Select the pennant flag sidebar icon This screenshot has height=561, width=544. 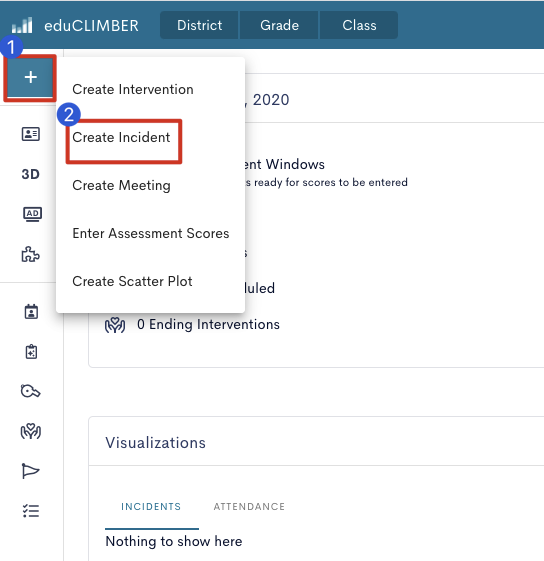pyautogui.click(x=30, y=471)
